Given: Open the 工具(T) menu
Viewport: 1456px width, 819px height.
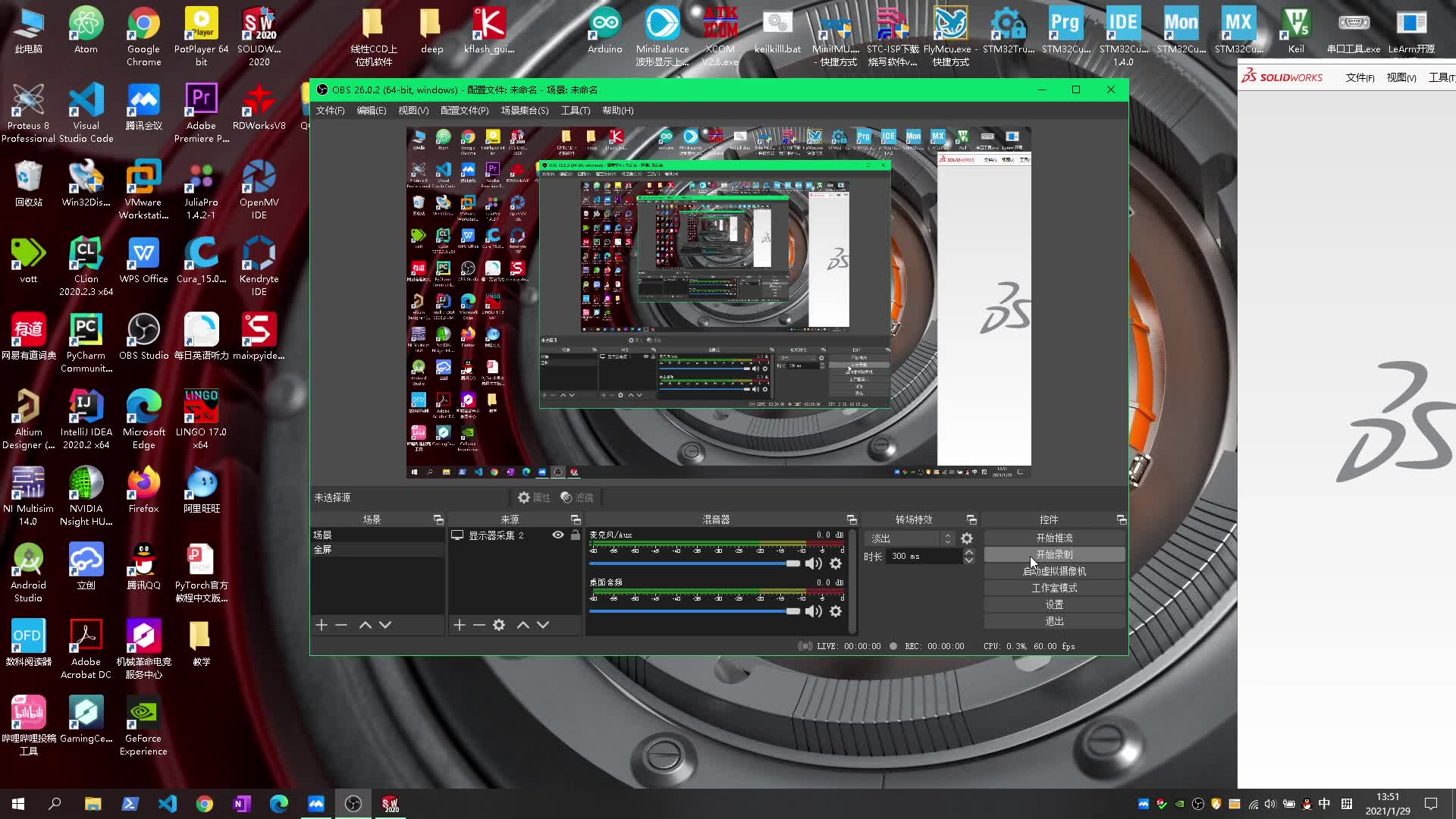Looking at the screenshot, I should tap(575, 111).
